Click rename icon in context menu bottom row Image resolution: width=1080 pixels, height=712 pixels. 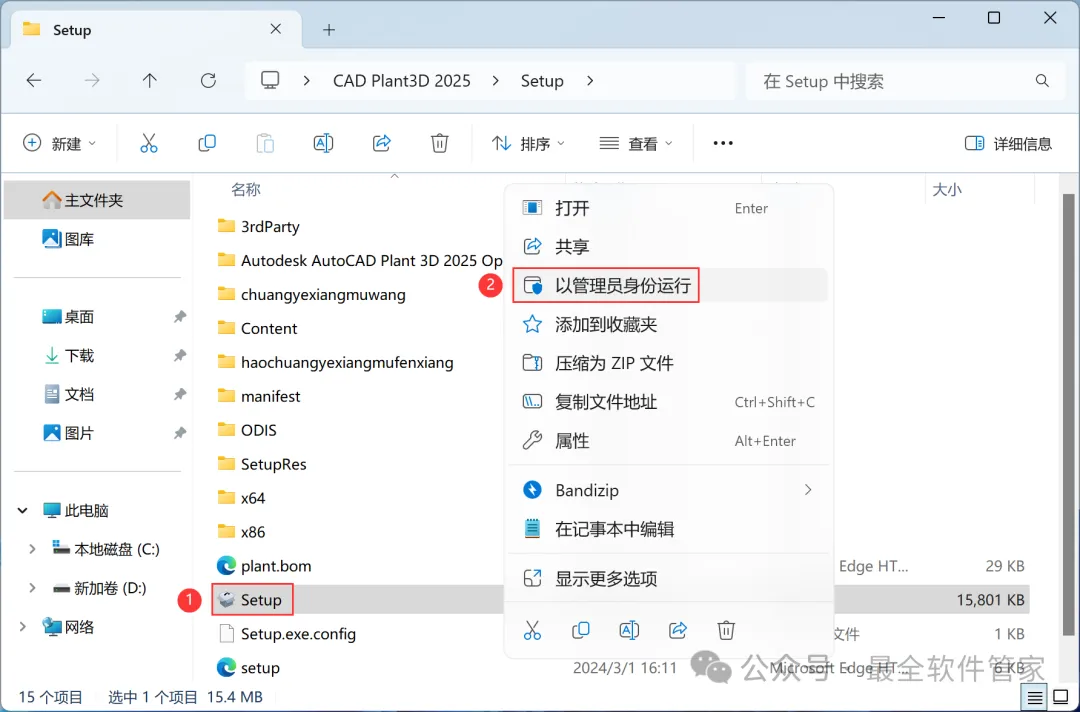[629, 630]
